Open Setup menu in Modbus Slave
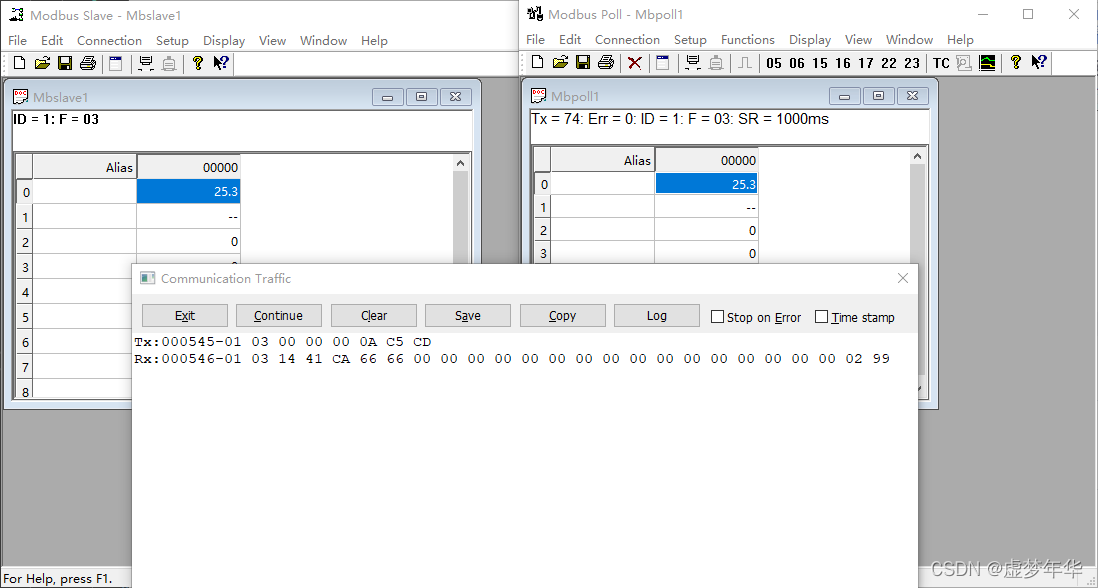The width and height of the screenshot is (1098, 588). (172, 41)
